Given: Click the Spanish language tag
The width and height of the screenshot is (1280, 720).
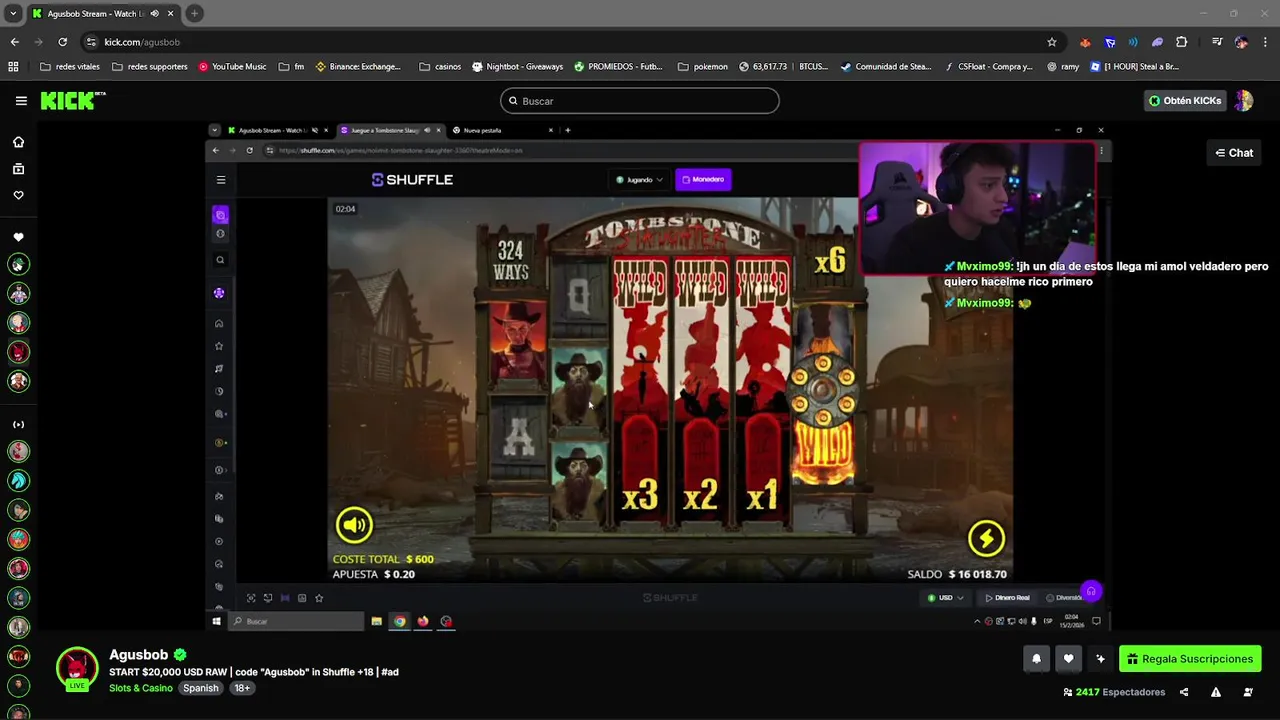Looking at the screenshot, I should pyautogui.click(x=200, y=688).
